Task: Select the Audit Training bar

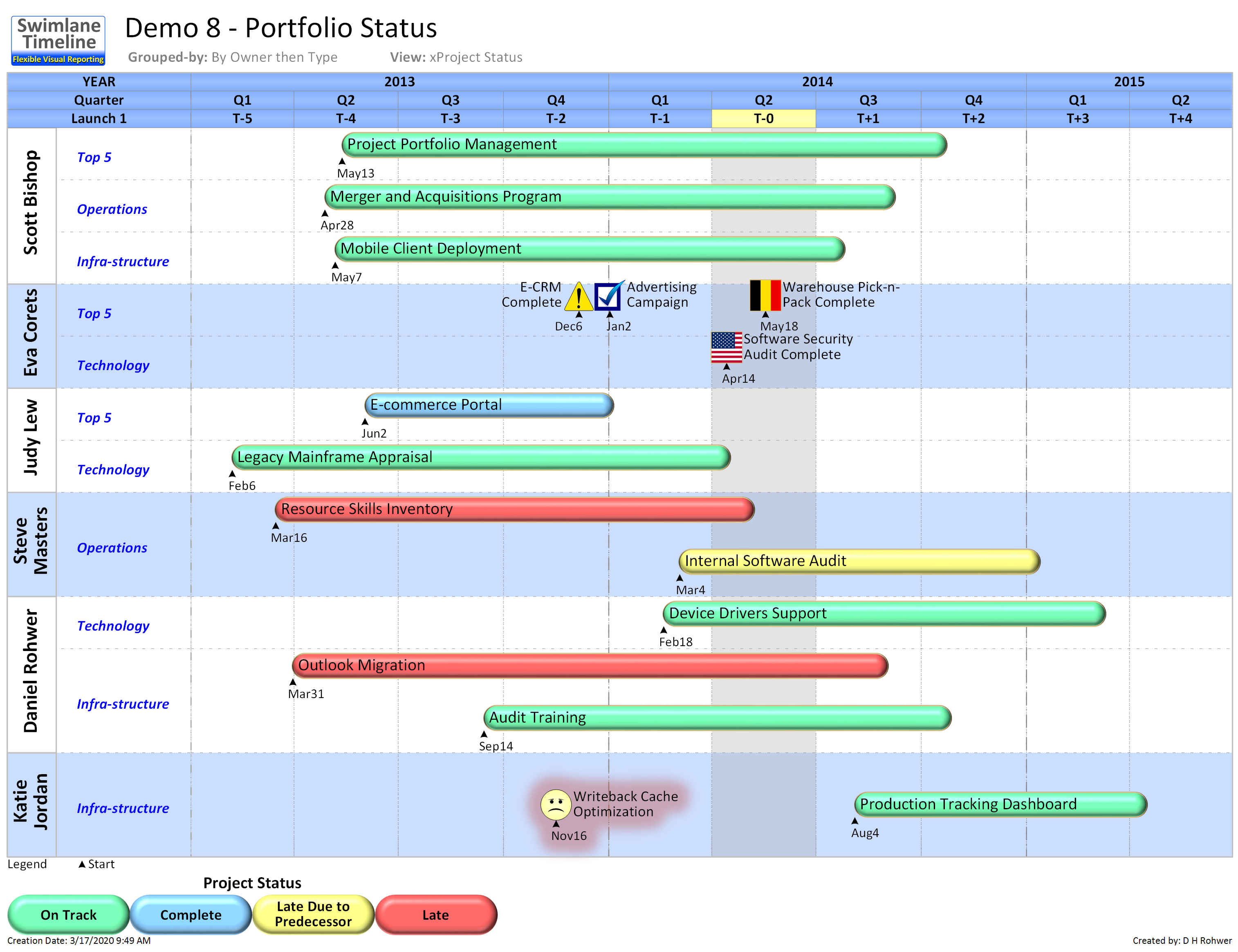Action: coord(717,718)
